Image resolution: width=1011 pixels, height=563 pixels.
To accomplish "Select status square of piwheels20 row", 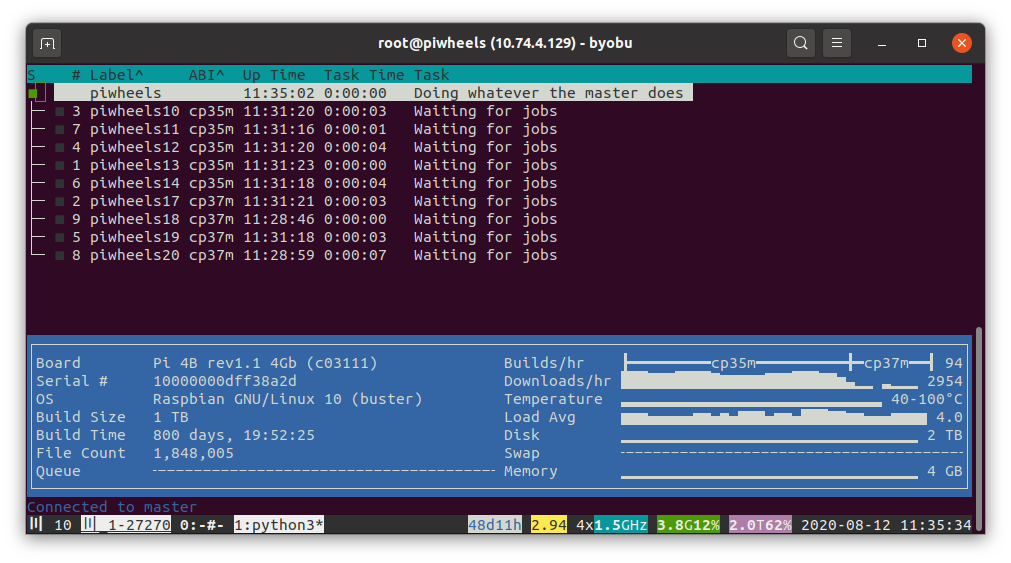I will click(59, 256).
